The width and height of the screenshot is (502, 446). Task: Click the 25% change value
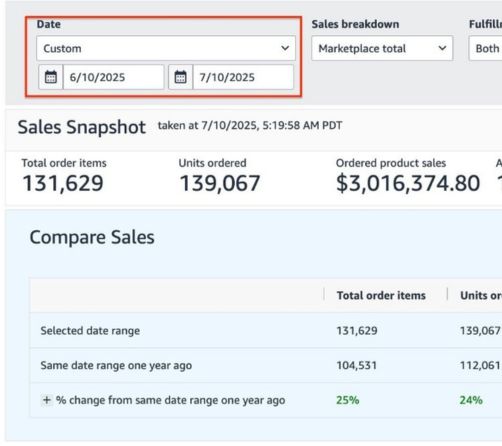tap(347, 400)
